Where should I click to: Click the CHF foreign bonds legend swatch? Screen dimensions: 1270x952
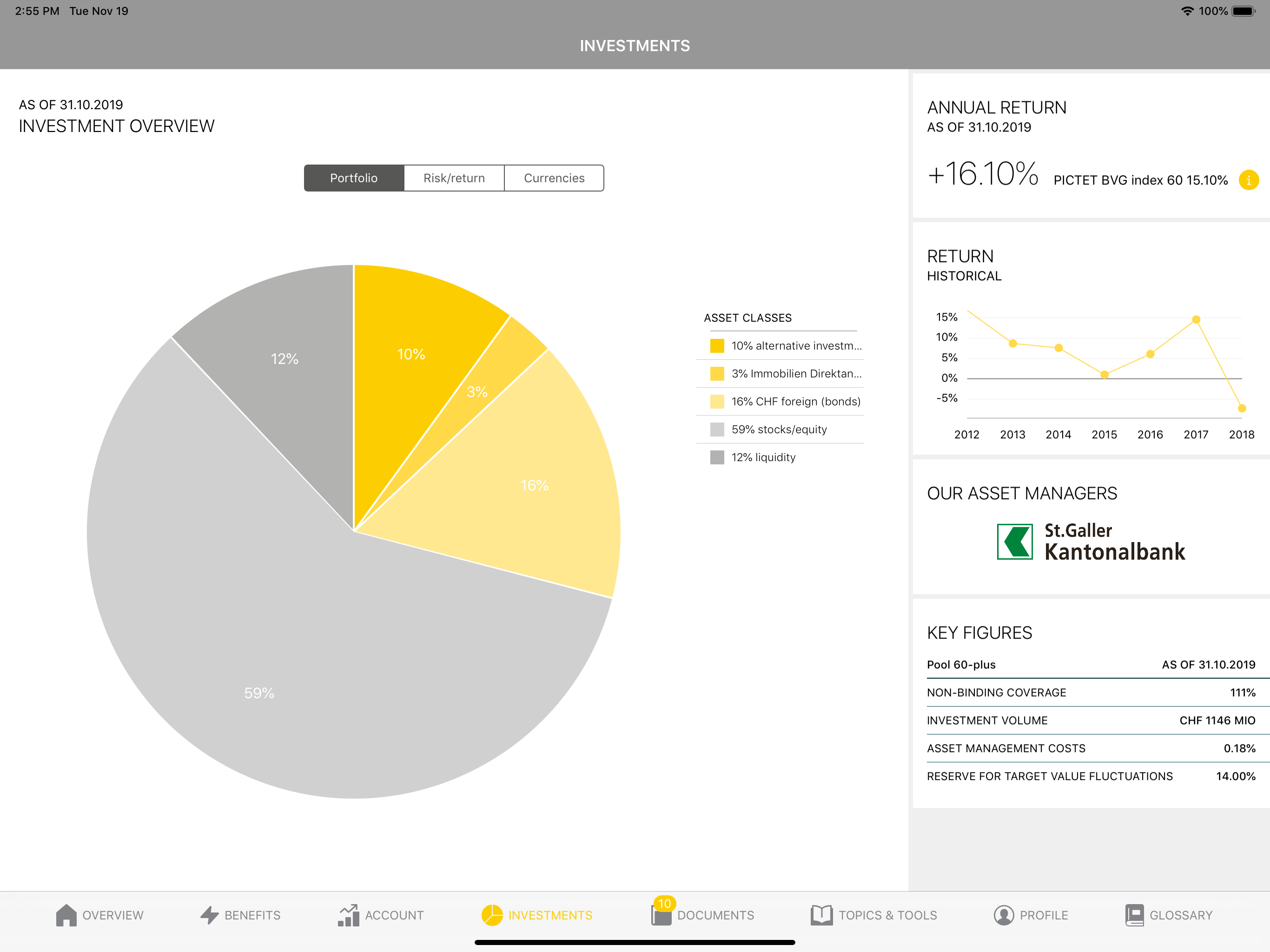pos(717,401)
